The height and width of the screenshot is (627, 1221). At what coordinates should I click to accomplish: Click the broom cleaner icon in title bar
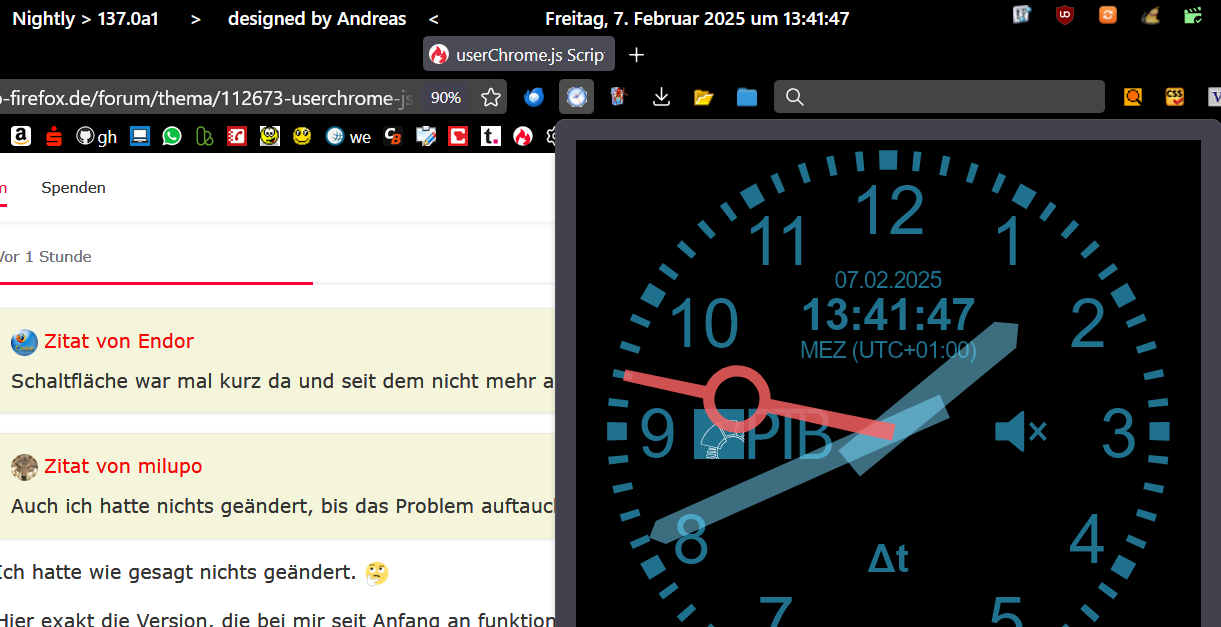[1150, 15]
